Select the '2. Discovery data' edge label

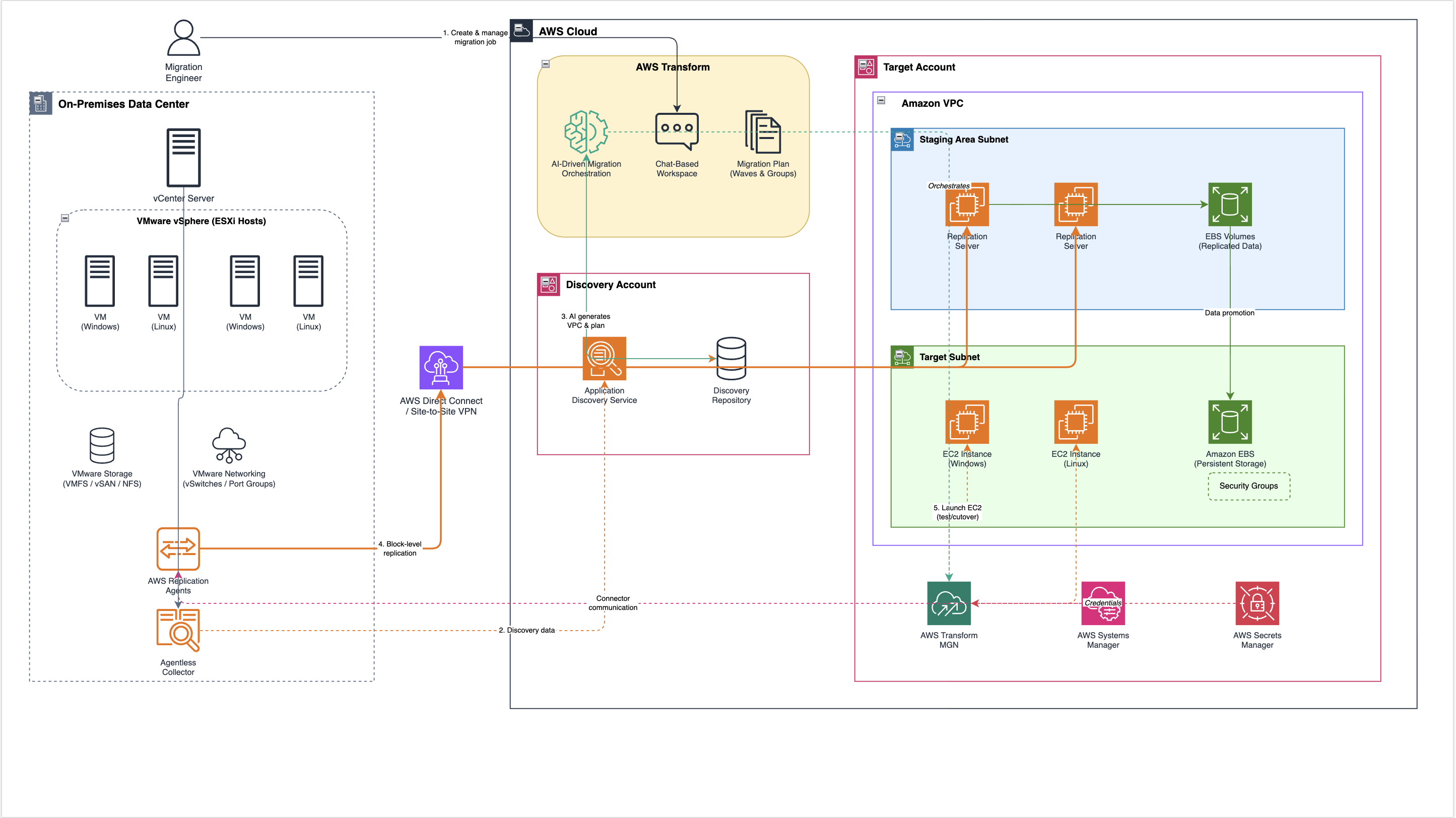(526, 630)
